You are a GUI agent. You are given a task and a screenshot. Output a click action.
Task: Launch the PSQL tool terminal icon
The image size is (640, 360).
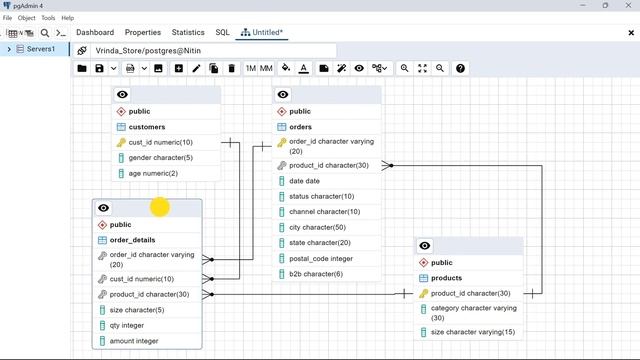tap(61, 33)
